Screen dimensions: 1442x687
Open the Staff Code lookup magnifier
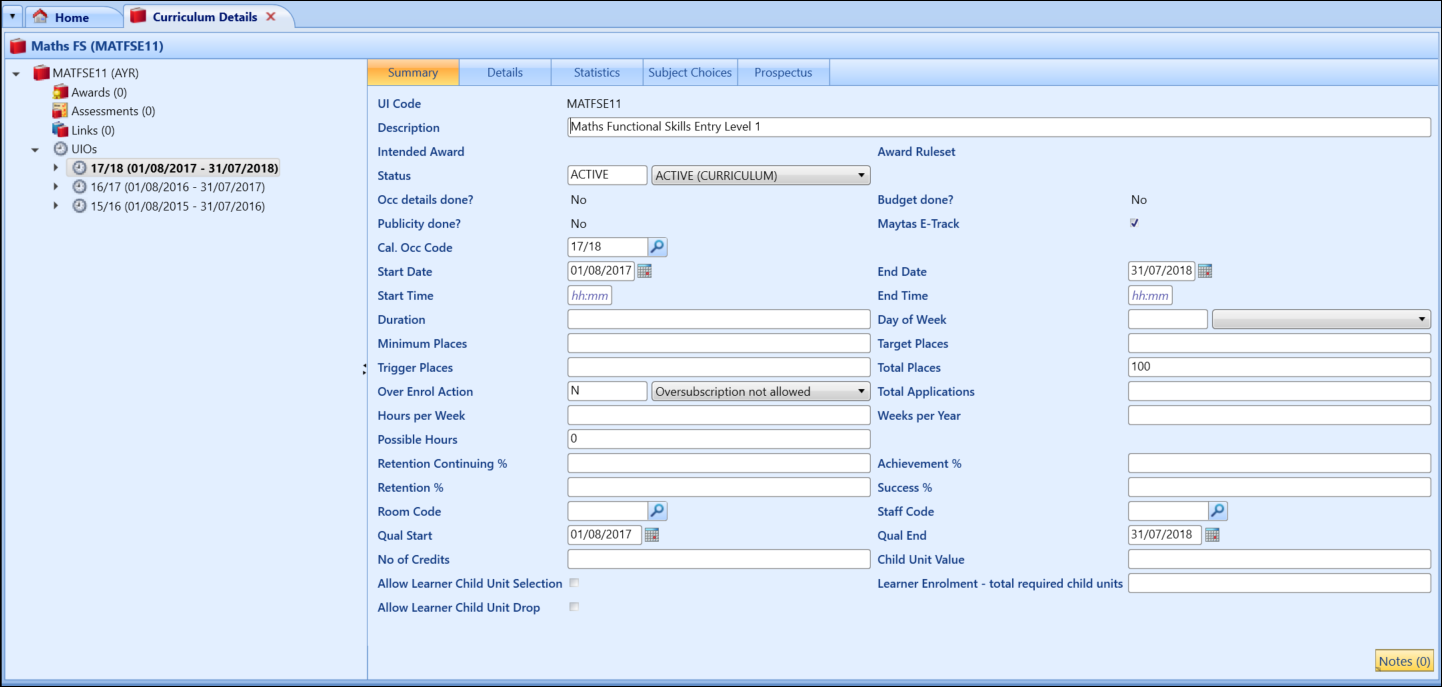coord(1217,510)
